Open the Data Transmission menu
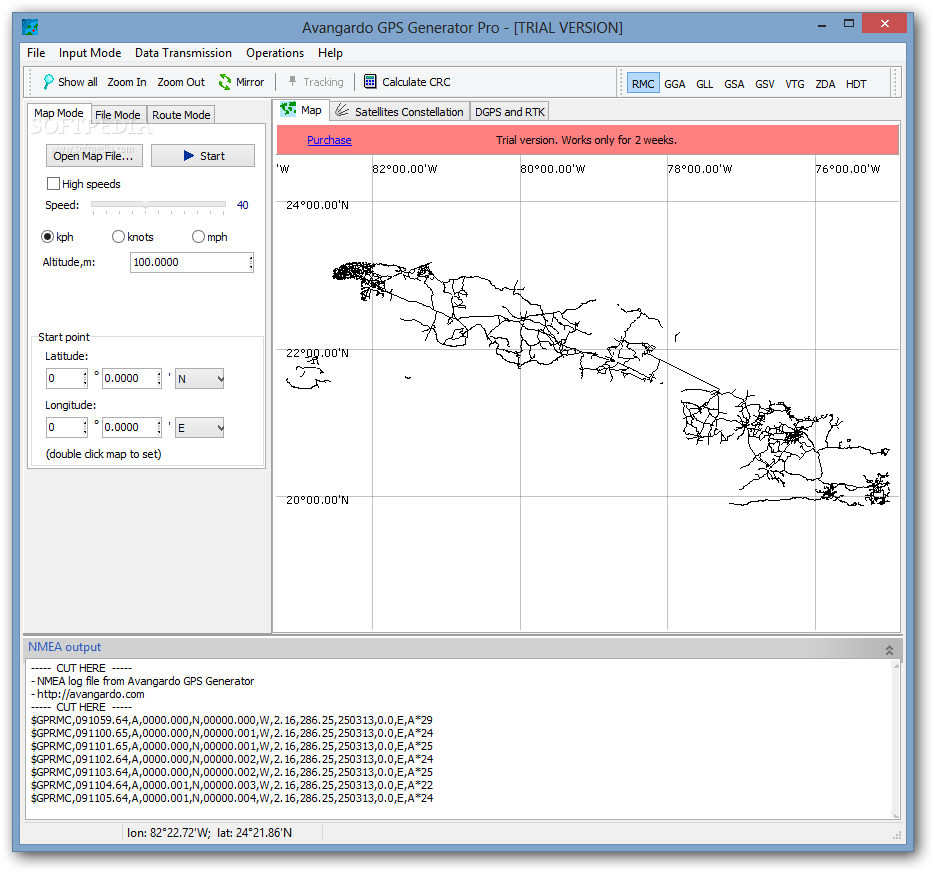The width and height of the screenshot is (934, 872). point(183,53)
